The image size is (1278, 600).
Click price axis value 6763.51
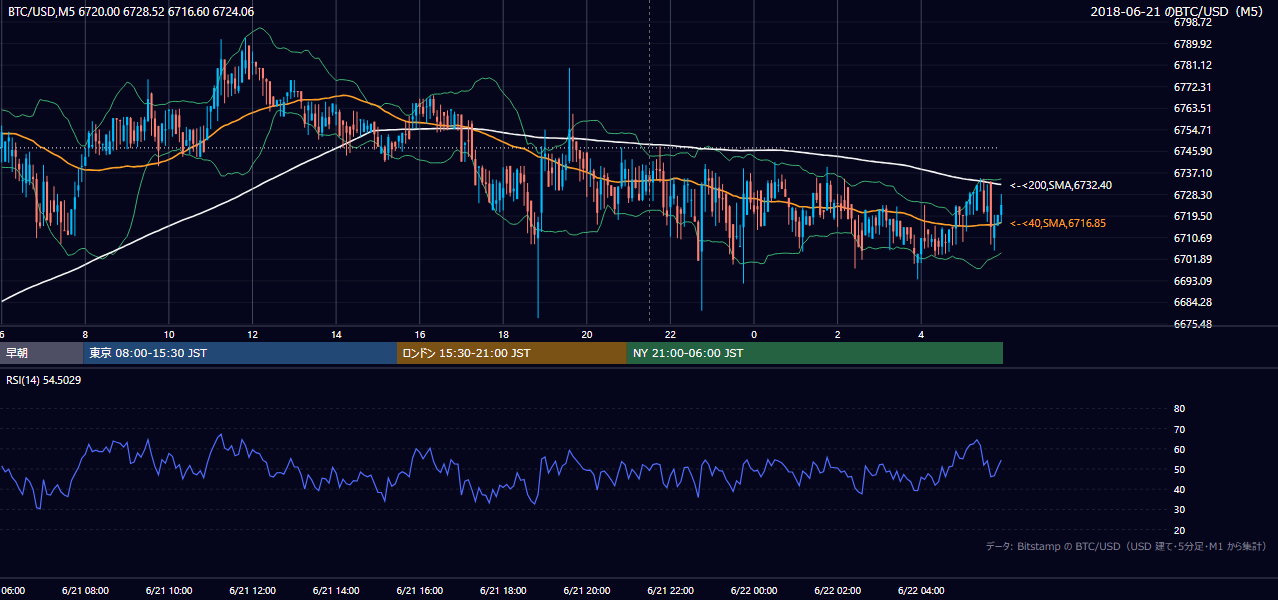(1193, 108)
